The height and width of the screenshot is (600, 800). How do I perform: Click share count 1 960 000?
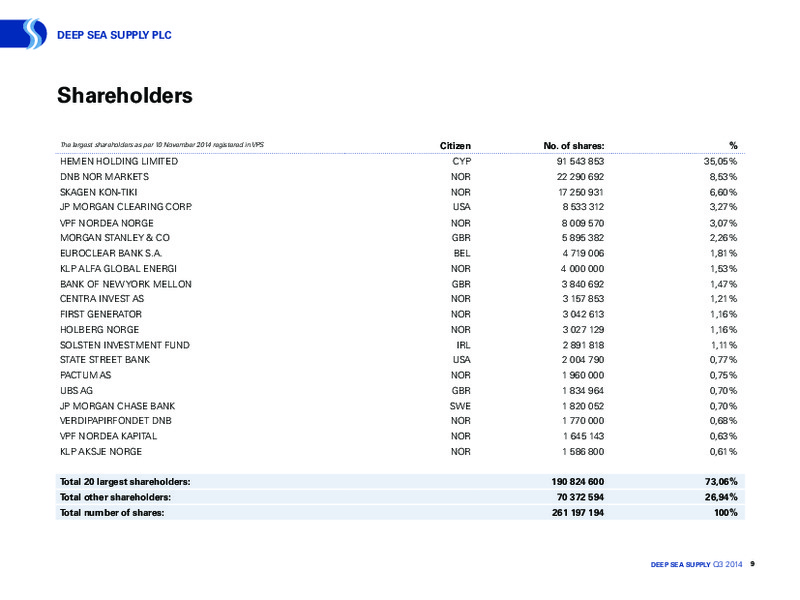point(583,375)
